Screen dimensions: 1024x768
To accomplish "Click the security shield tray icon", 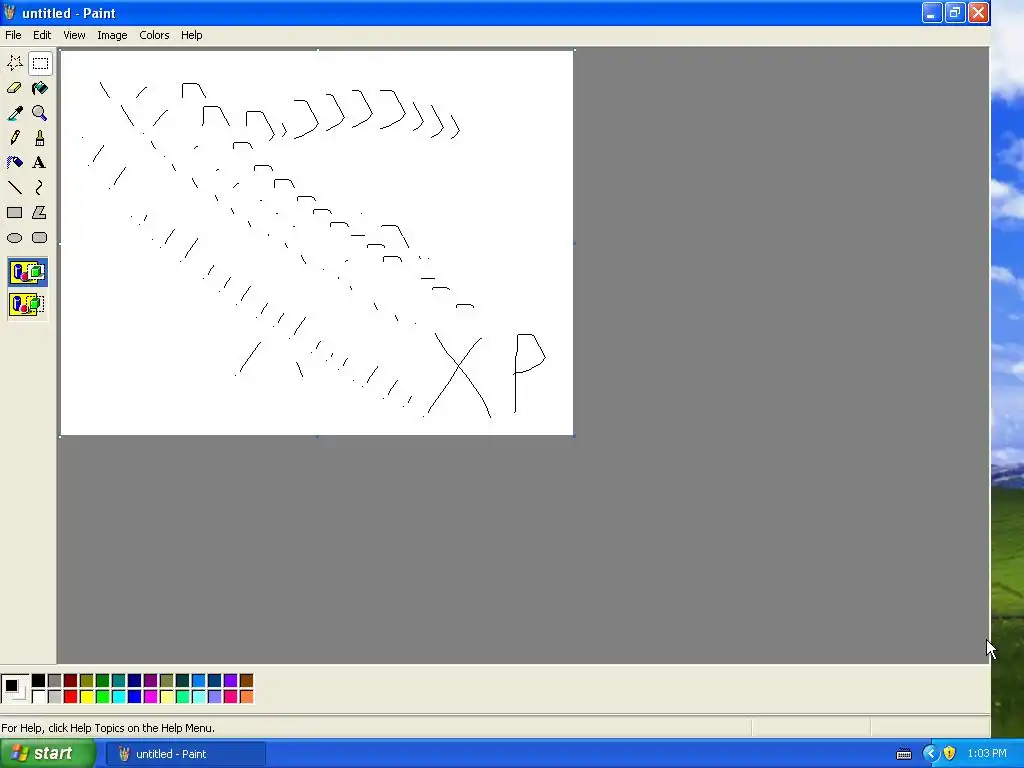I will pyautogui.click(x=950, y=754).
